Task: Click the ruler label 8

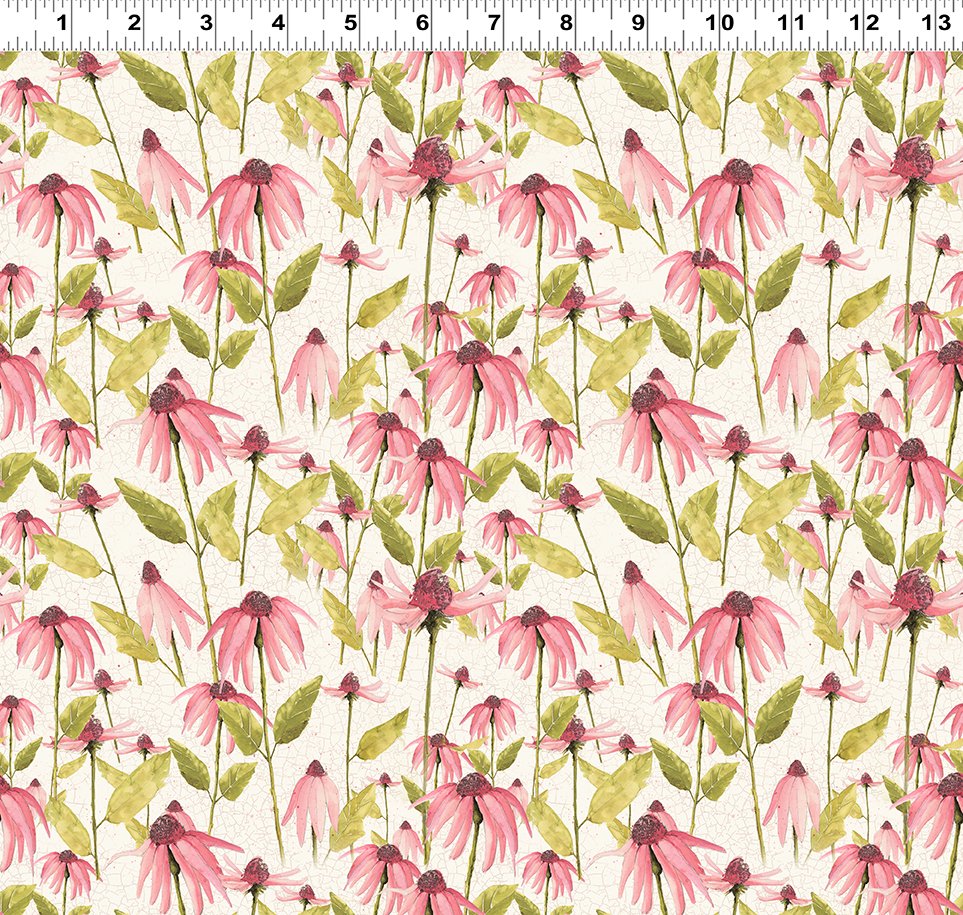Action: [566, 23]
